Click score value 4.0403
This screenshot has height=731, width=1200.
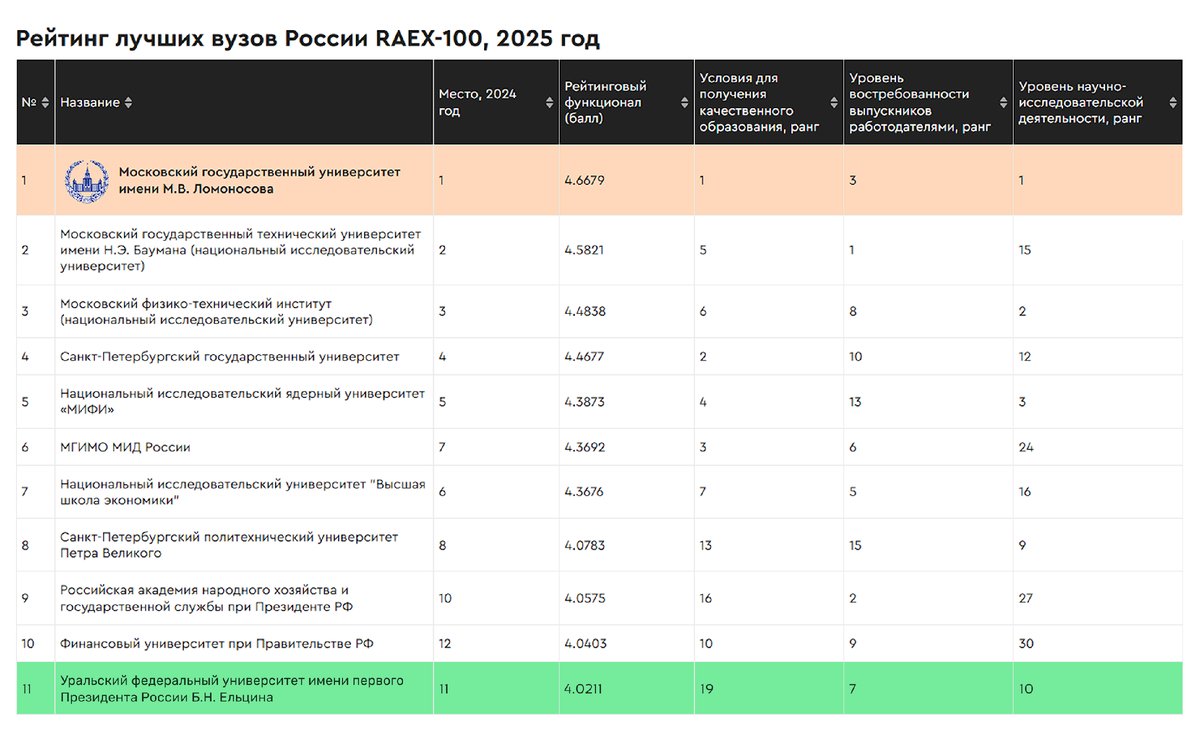(x=585, y=643)
